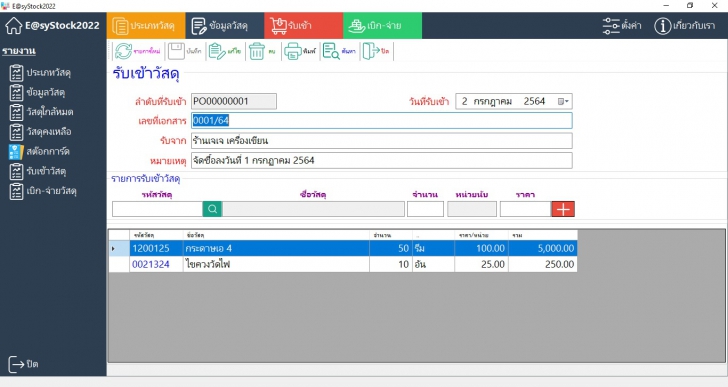Screen dimensions: 728x387
Task: Click the search (ค้นหา) document magnifier icon
Action: tap(331, 51)
